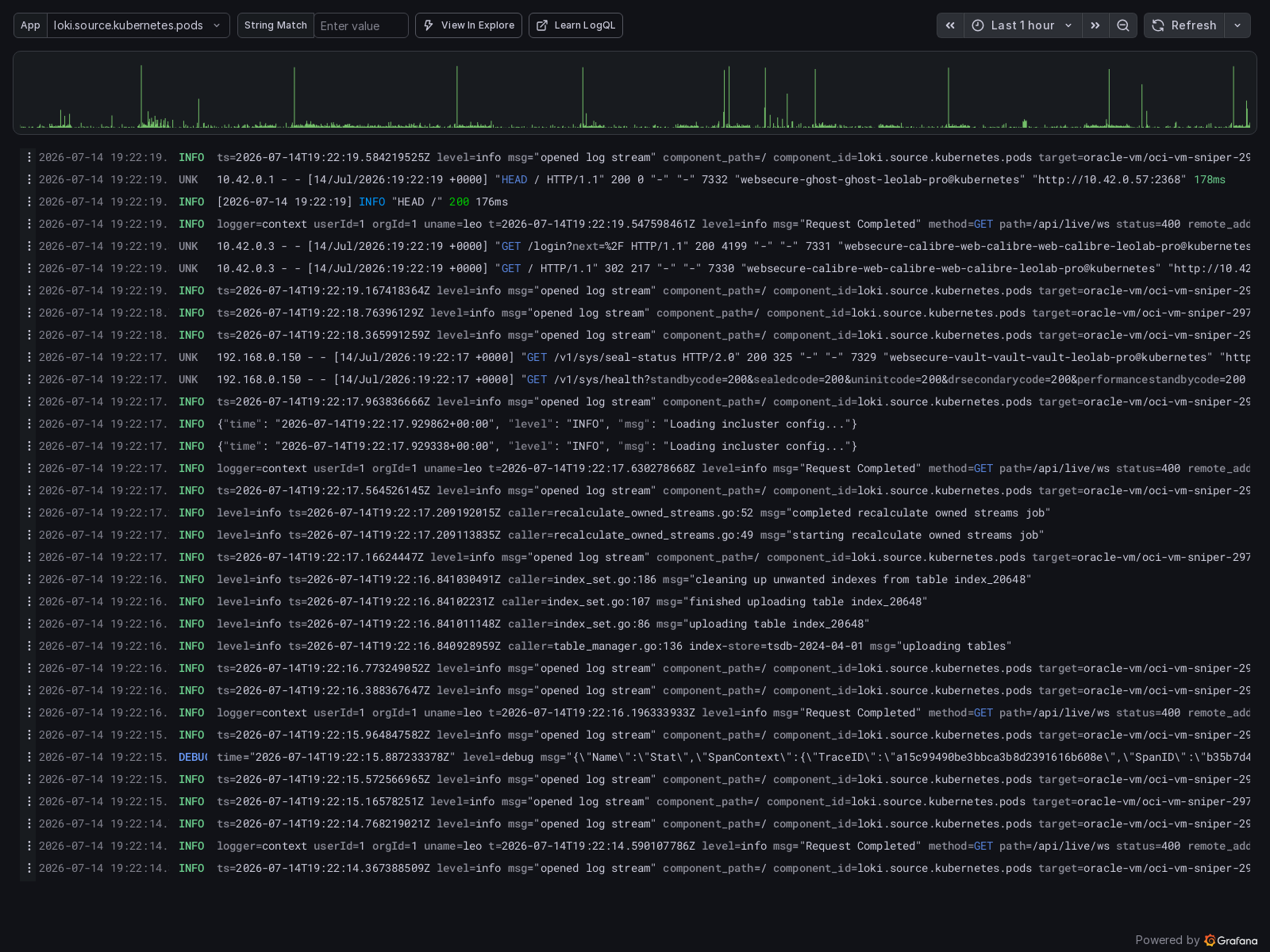
Task: Open menu for 19:22:17.963836666Z log row
Action: pyautogui.click(x=29, y=402)
